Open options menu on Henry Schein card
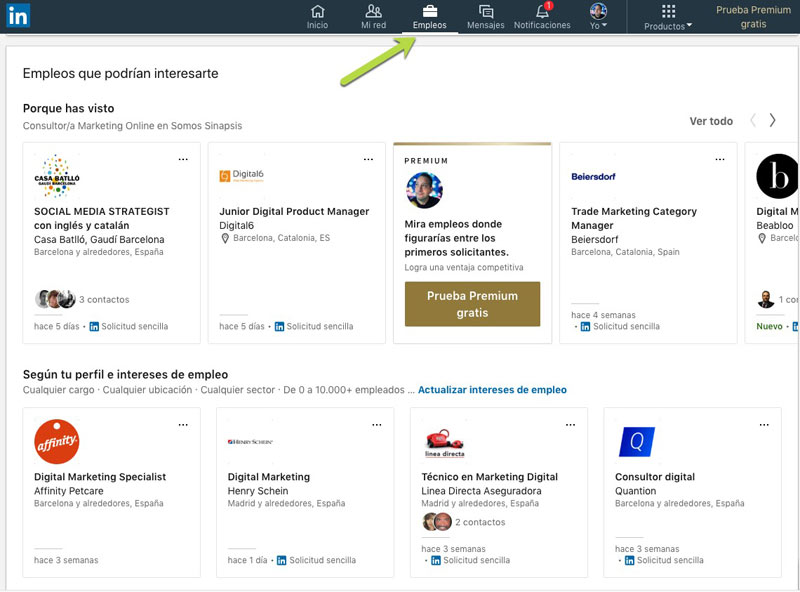Screen dimensions: 800x592 click(377, 425)
